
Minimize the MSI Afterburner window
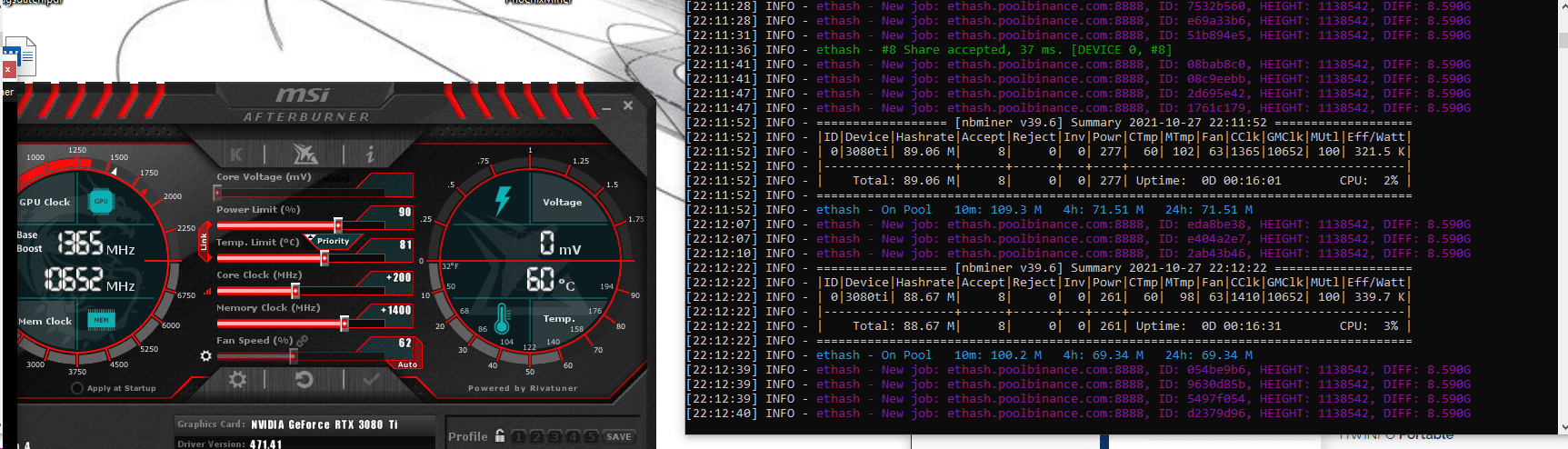tap(606, 108)
